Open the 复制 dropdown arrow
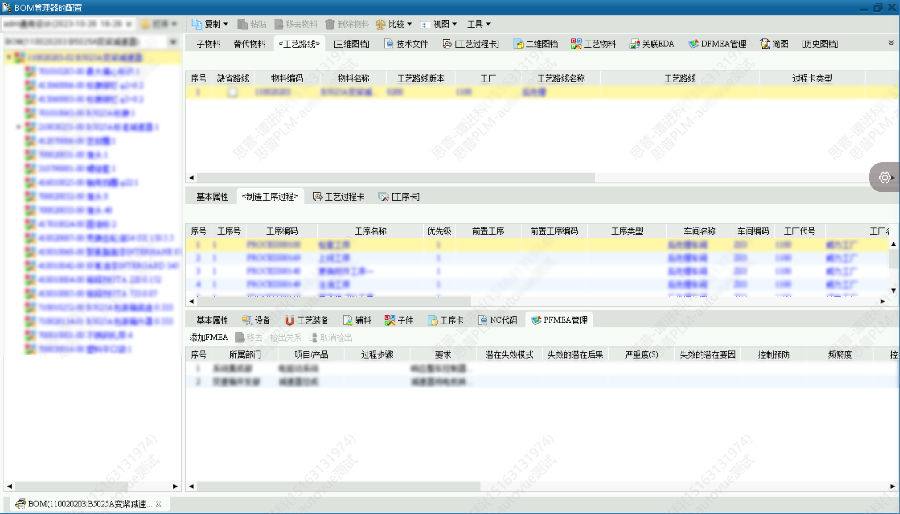This screenshot has height=514, width=900. point(226,24)
